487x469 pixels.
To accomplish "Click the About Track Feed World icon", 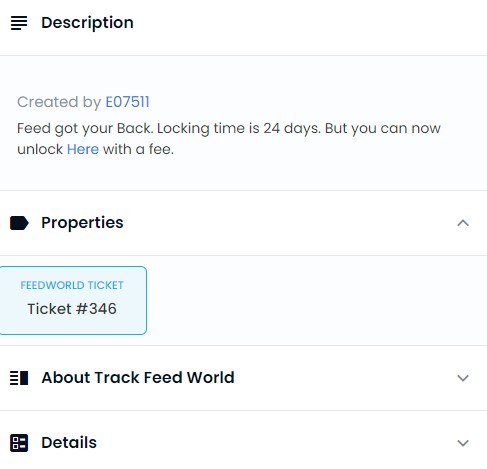I will 19,378.
